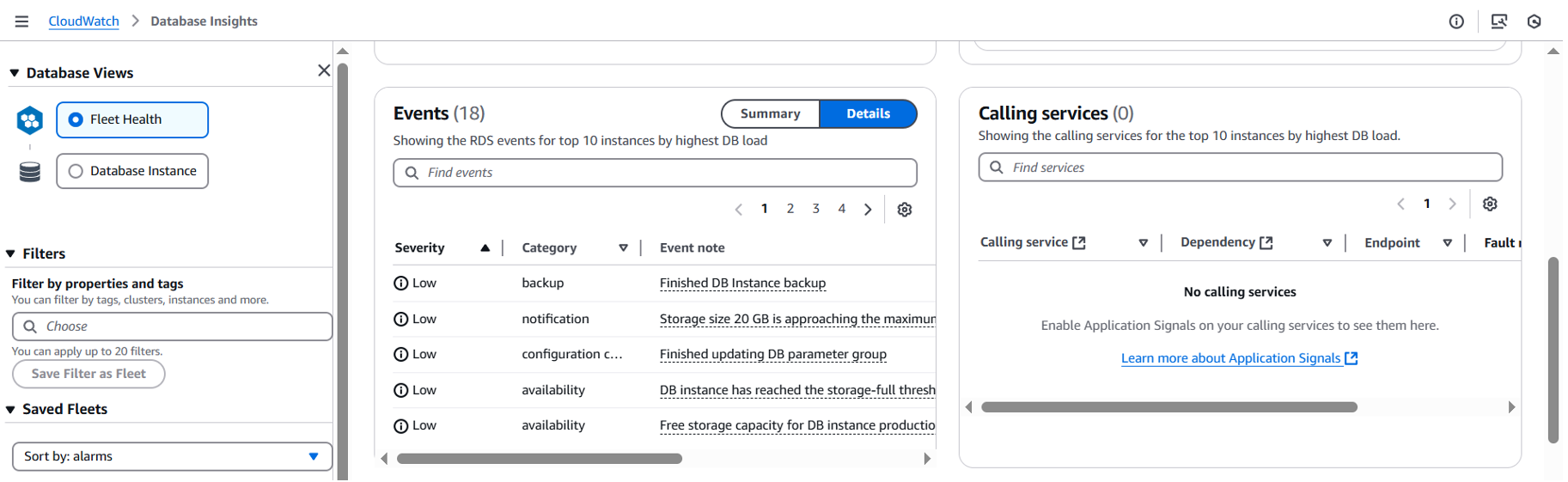This screenshot has height=482, width=1568.
Task: Click the Events table horizontal scrollbar
Action: click(x=539, y=459)
